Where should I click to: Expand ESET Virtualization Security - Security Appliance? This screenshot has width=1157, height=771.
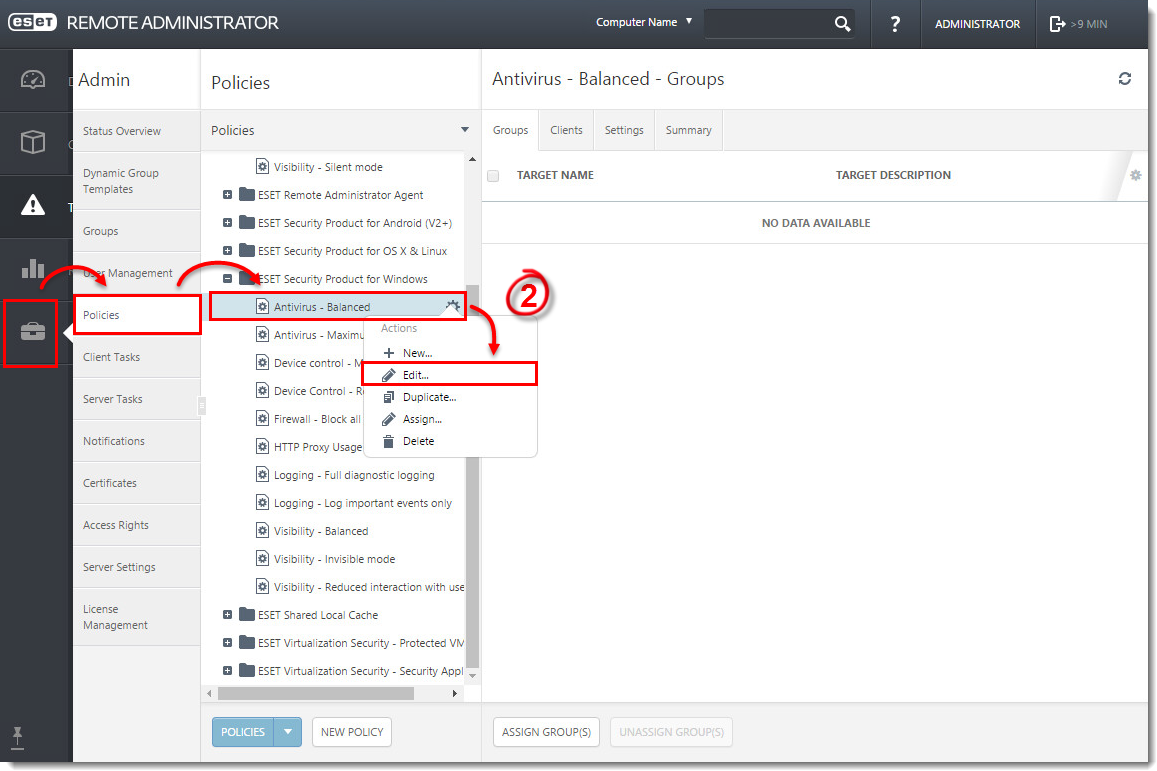227,671
